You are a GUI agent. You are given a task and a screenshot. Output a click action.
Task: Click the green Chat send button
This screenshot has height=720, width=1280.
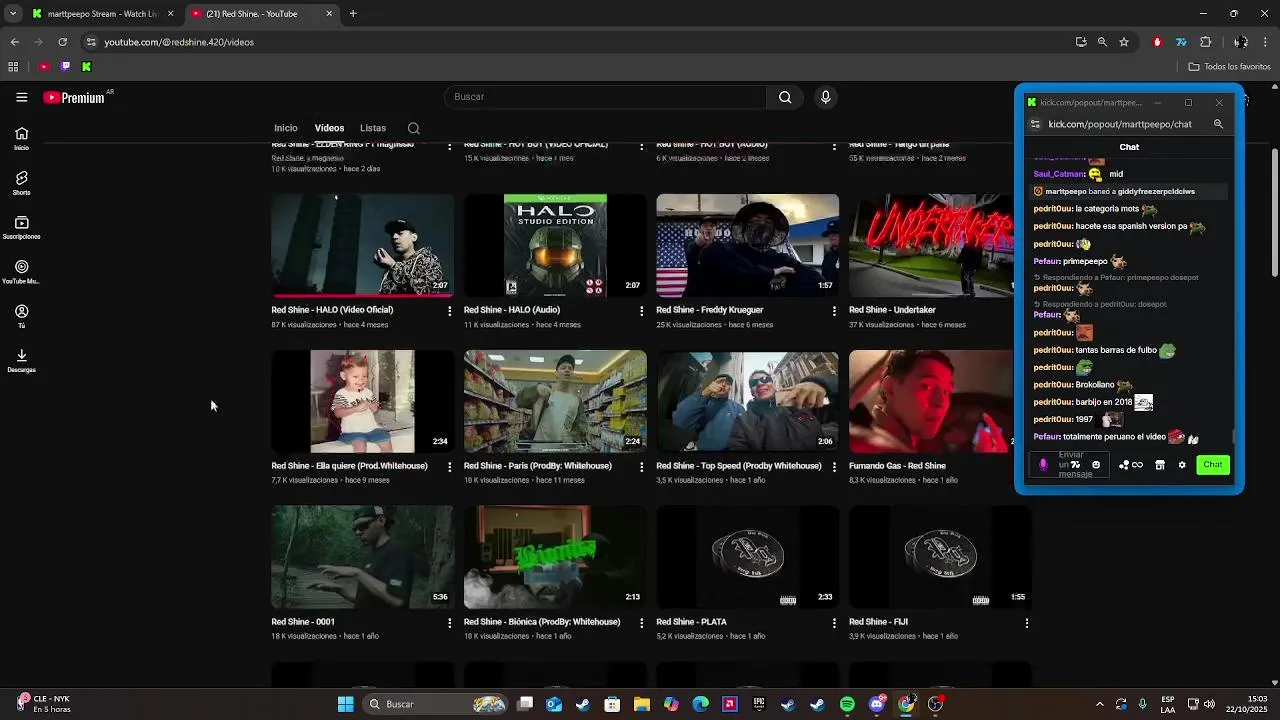(x=1213, y=465)
